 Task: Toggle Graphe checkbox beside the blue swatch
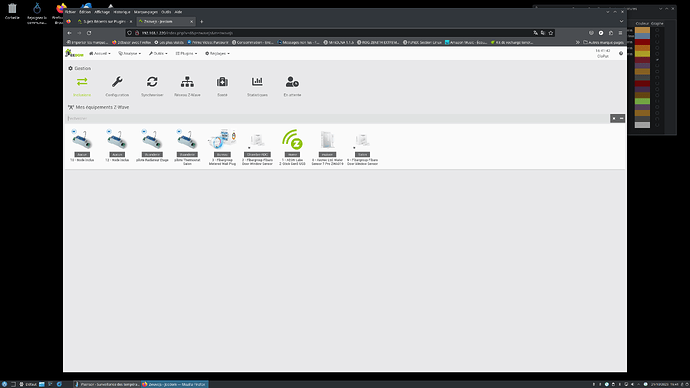[x=657, y=36]
